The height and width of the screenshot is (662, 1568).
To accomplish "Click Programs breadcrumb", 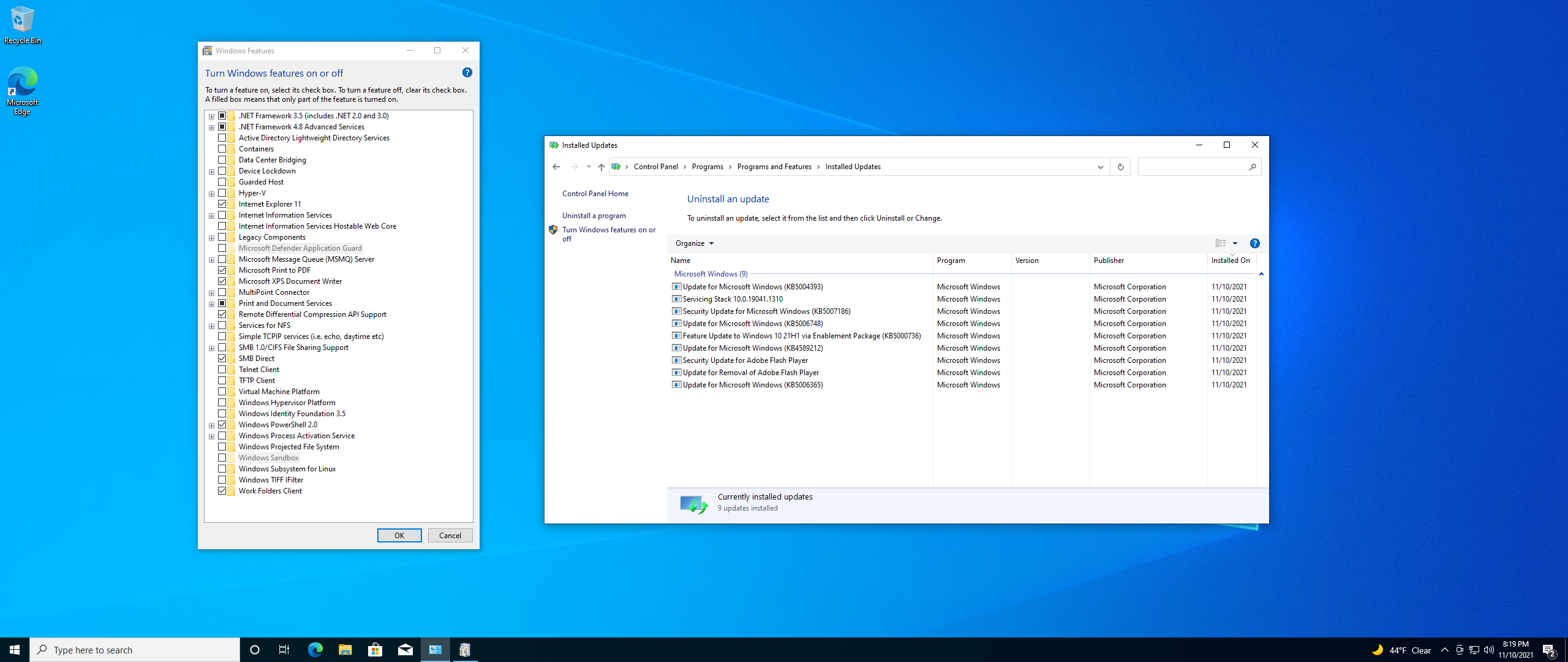I will coord(707,167).
